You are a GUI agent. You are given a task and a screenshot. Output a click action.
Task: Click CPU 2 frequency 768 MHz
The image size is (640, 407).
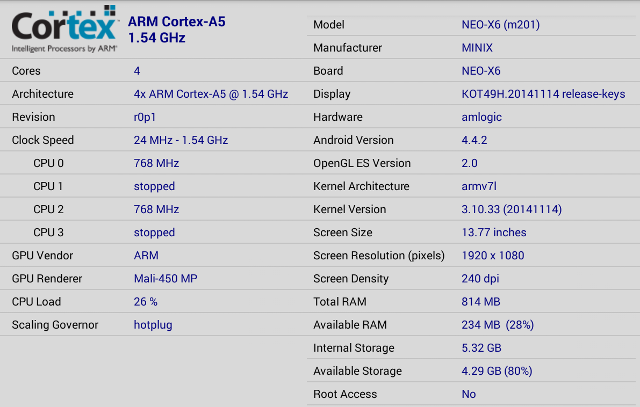(156, 209)
